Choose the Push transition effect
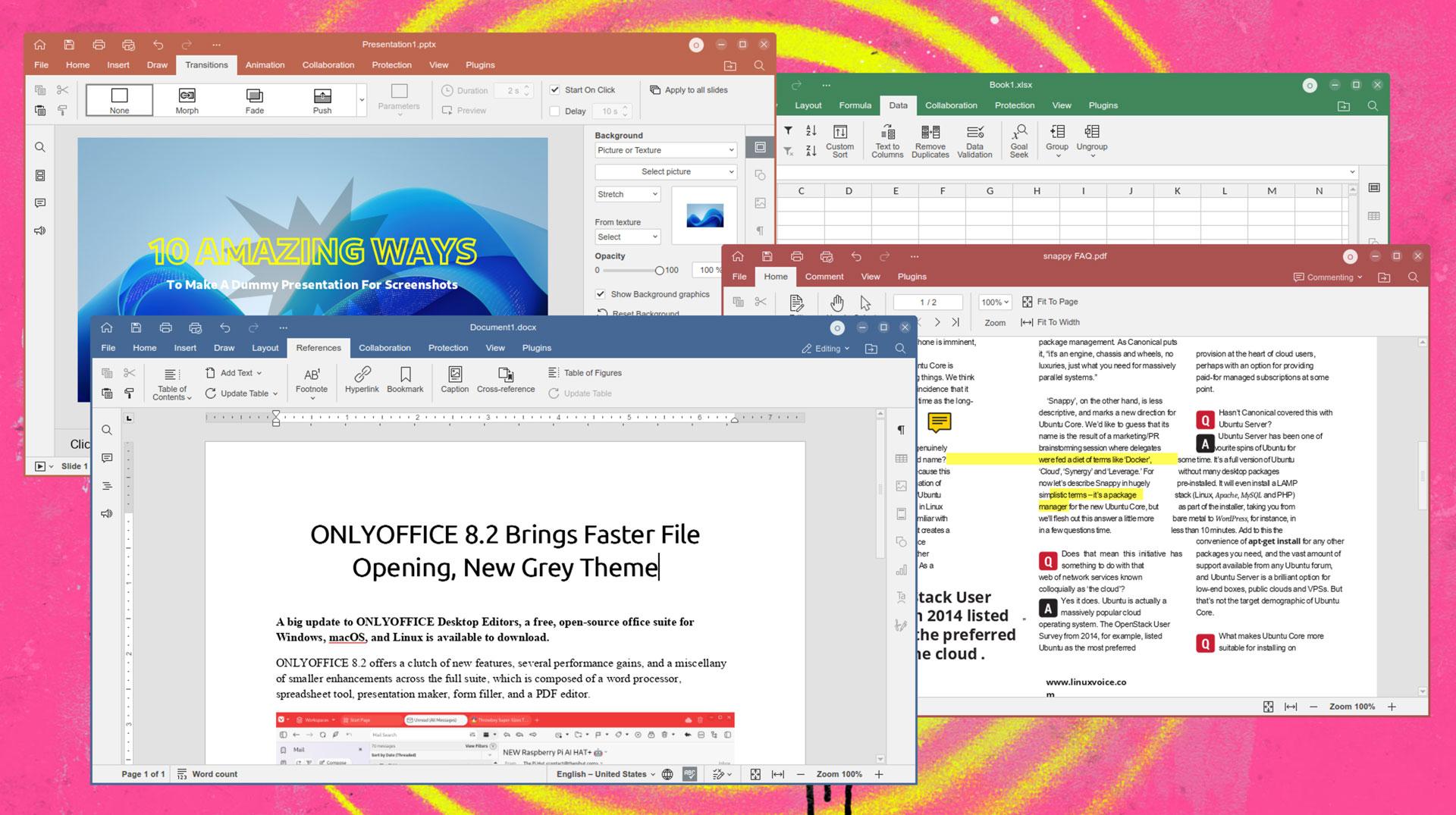The width and height of the screenshot is (1456, 815). click(x=322, y=100)
